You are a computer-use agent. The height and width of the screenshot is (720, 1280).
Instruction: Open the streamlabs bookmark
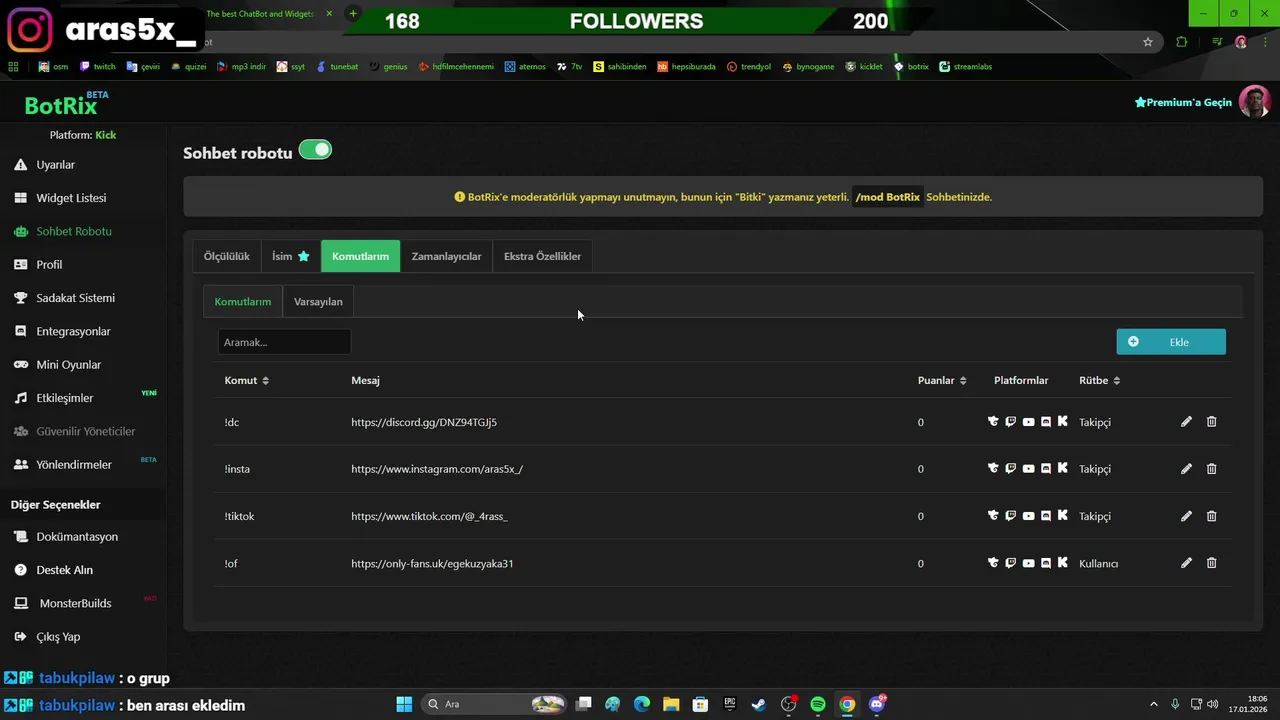[965, 67]
